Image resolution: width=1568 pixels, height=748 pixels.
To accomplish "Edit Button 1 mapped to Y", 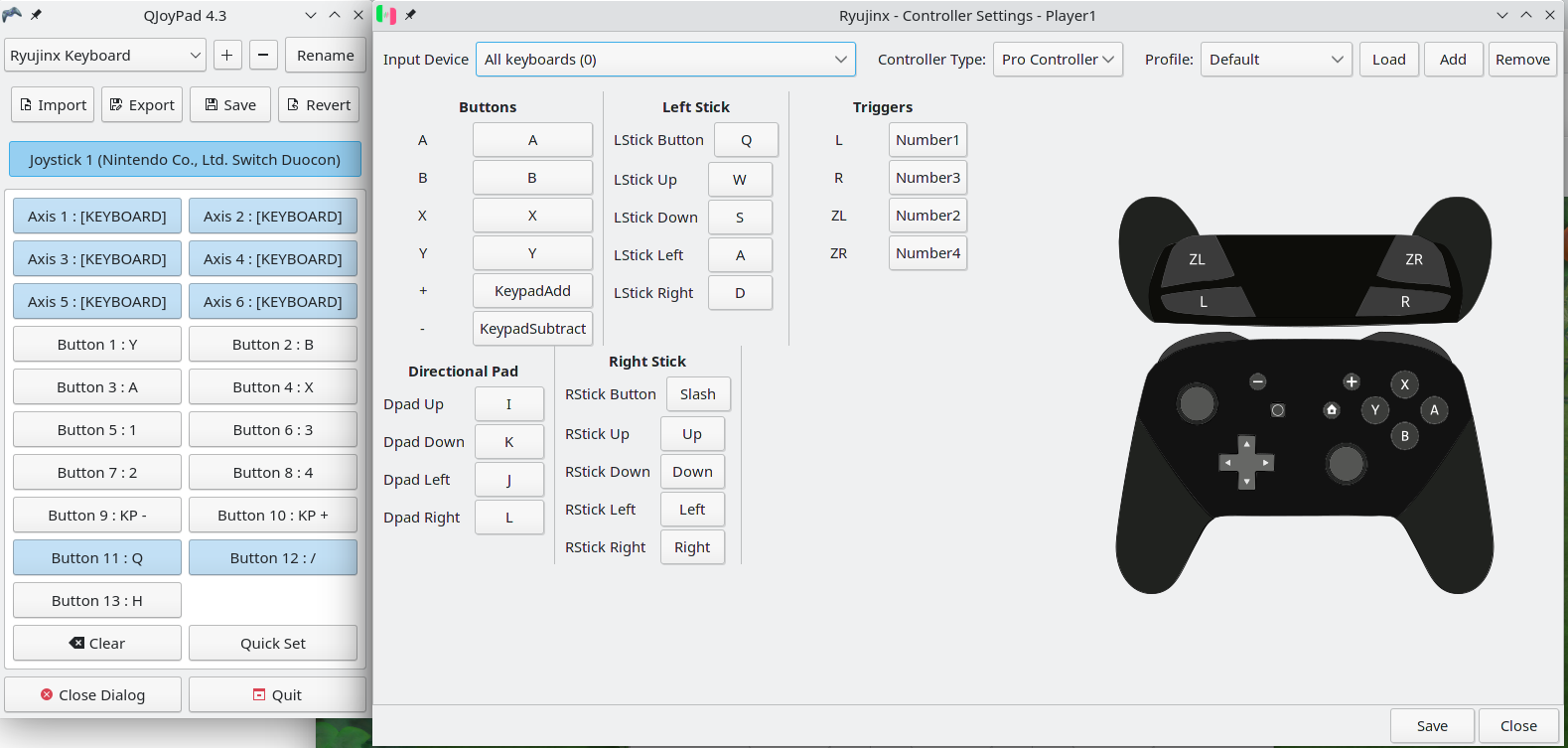I will [97, 345].
